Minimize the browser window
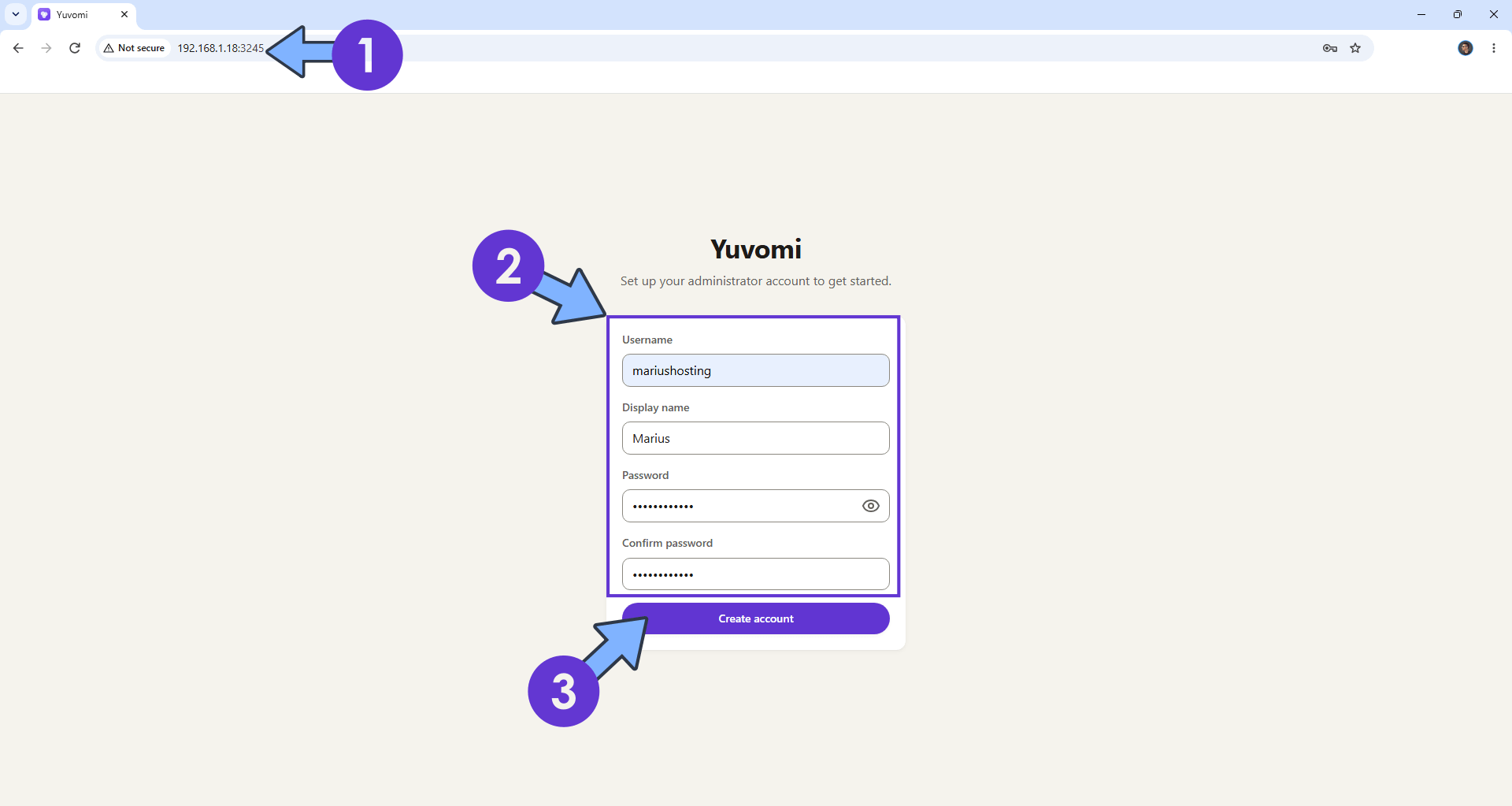The height and width of the screenshot is (806, 1512). 1421,14
